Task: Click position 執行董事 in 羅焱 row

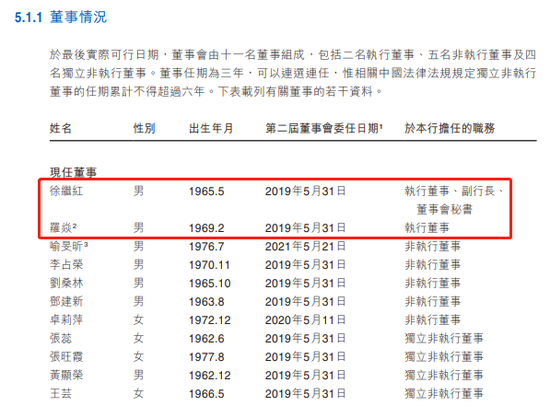Action: point(427,228)
